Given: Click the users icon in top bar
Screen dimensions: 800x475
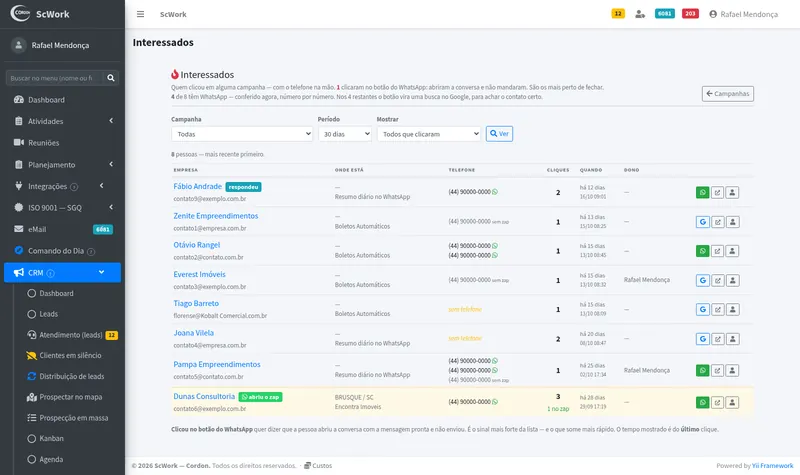Looking at the screenshot, I should pyautogui.click(x=640, y=14).
